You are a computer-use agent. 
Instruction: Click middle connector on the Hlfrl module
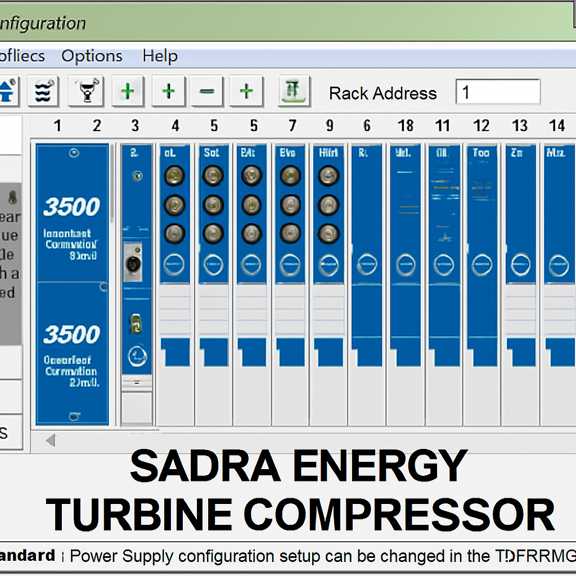coord(328,205)
